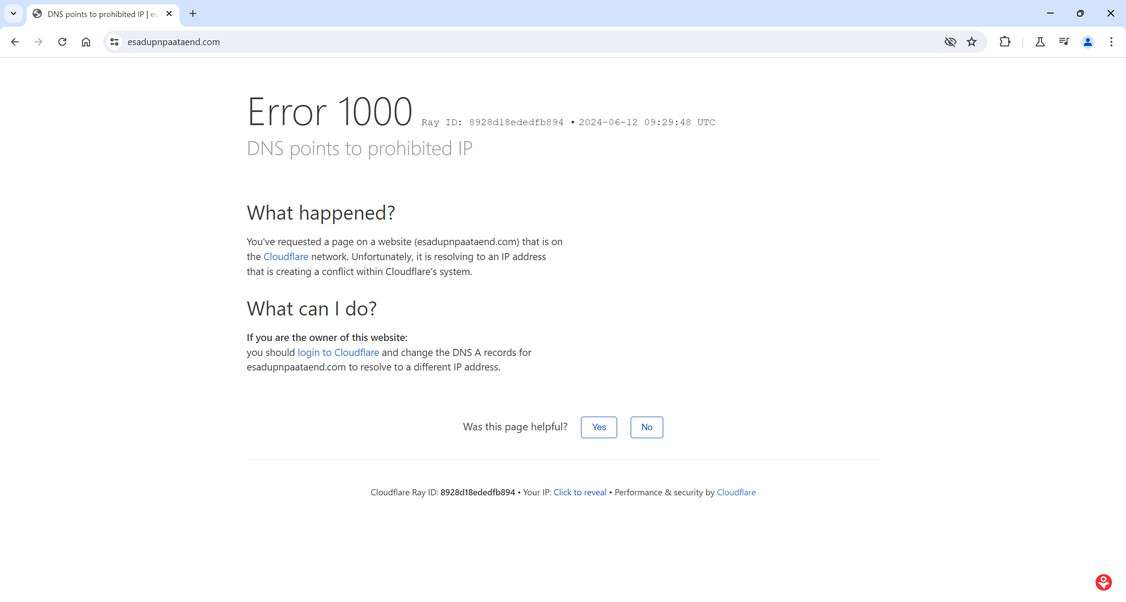Image resolution: width=1126 pixels, height=602 pixels.
Task: Open the Chrome three-dot menu
Action: coord(1111,42)
